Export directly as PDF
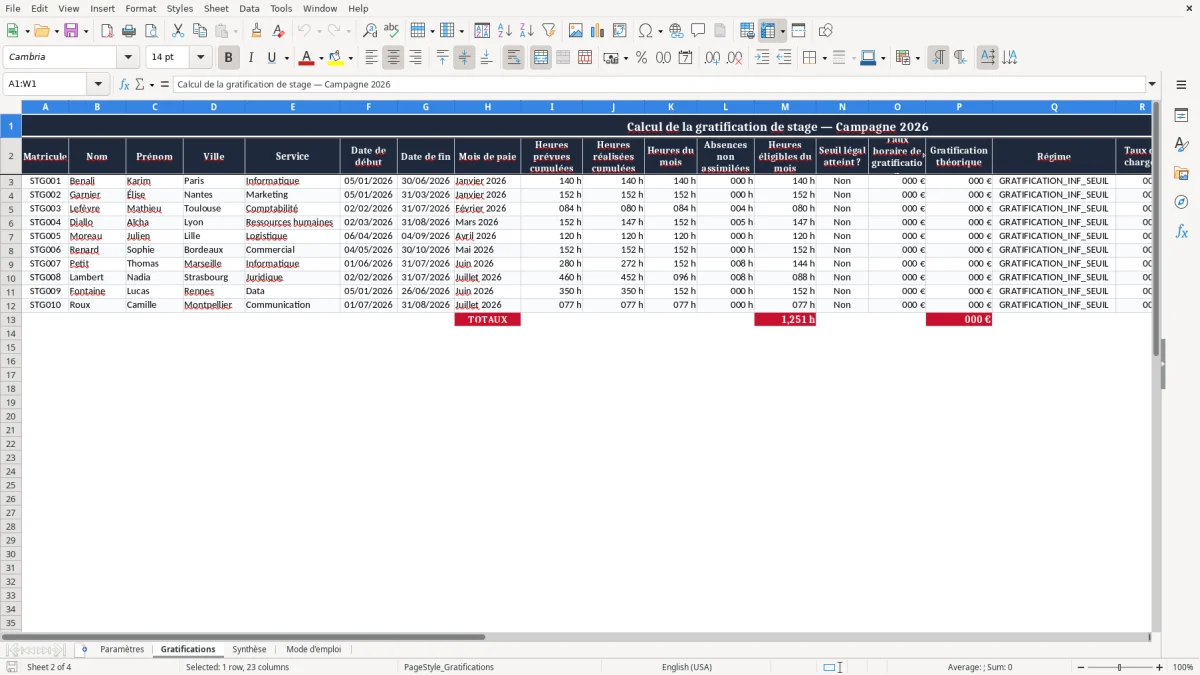The height and width of the screenshot is (675, 1200). click(x=106, y=31)
